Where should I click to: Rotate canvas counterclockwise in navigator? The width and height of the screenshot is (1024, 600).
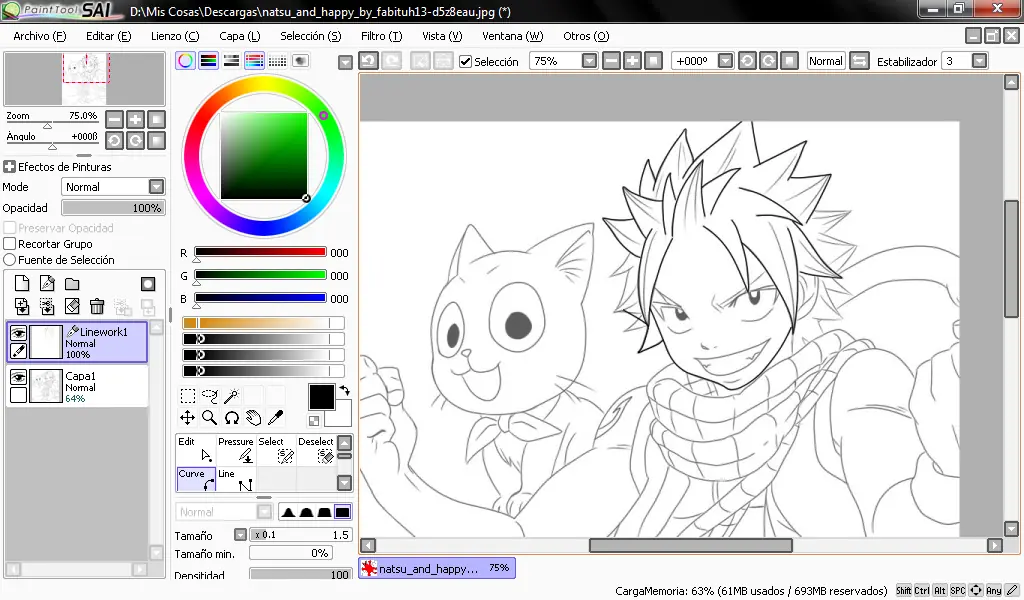tap(114, 140)
